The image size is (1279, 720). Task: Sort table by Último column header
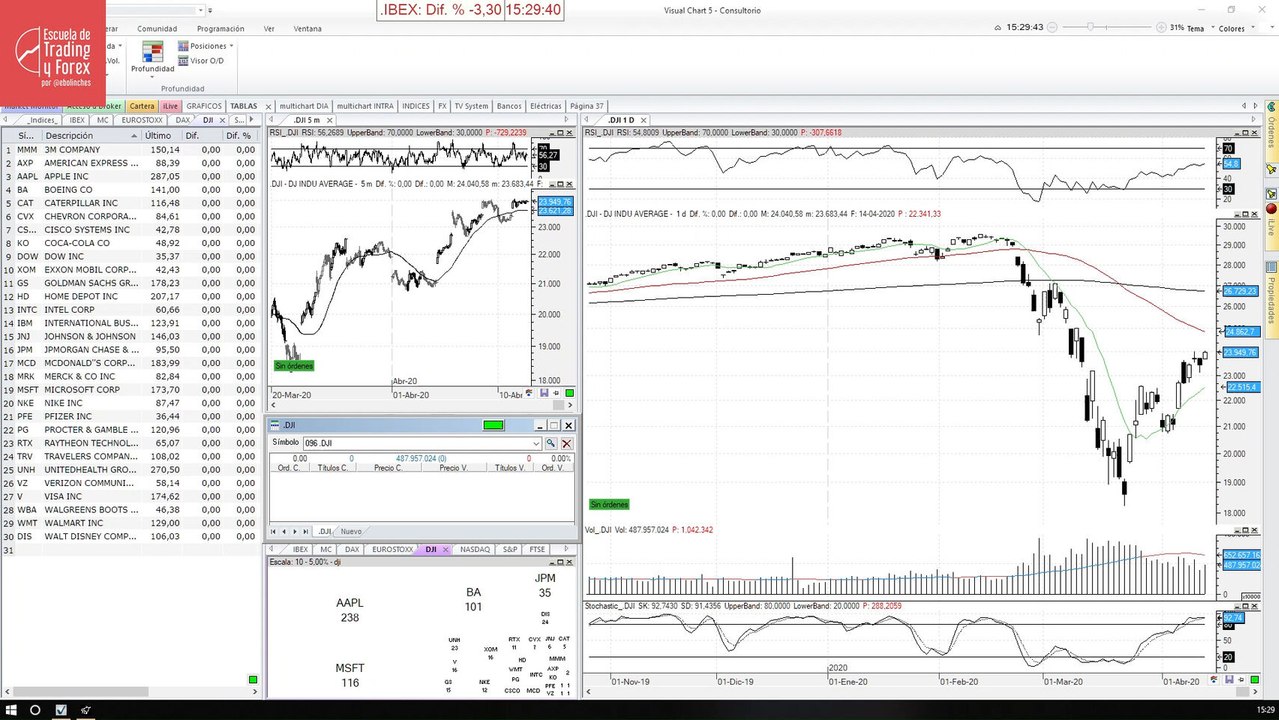pyautogui.click(x=160, y=135)
